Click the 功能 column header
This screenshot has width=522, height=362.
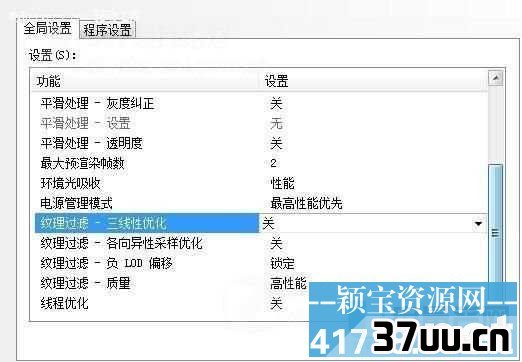tap(146, 81)
